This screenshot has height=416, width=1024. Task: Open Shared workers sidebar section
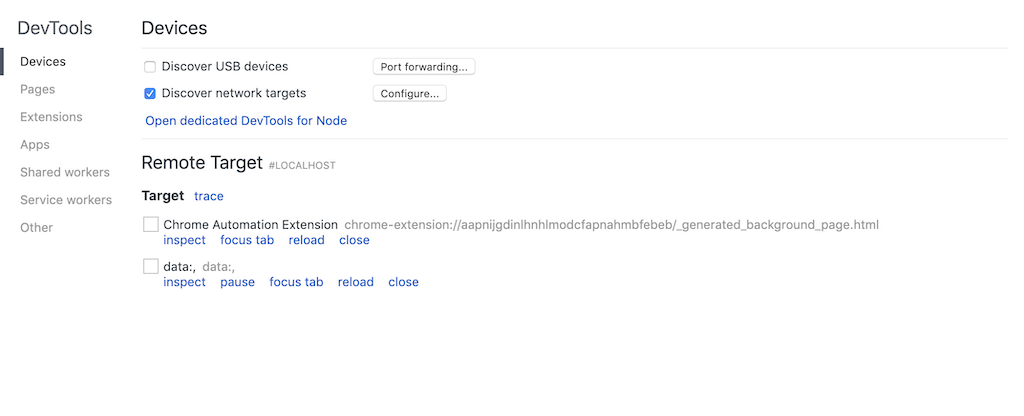(65, 172)
